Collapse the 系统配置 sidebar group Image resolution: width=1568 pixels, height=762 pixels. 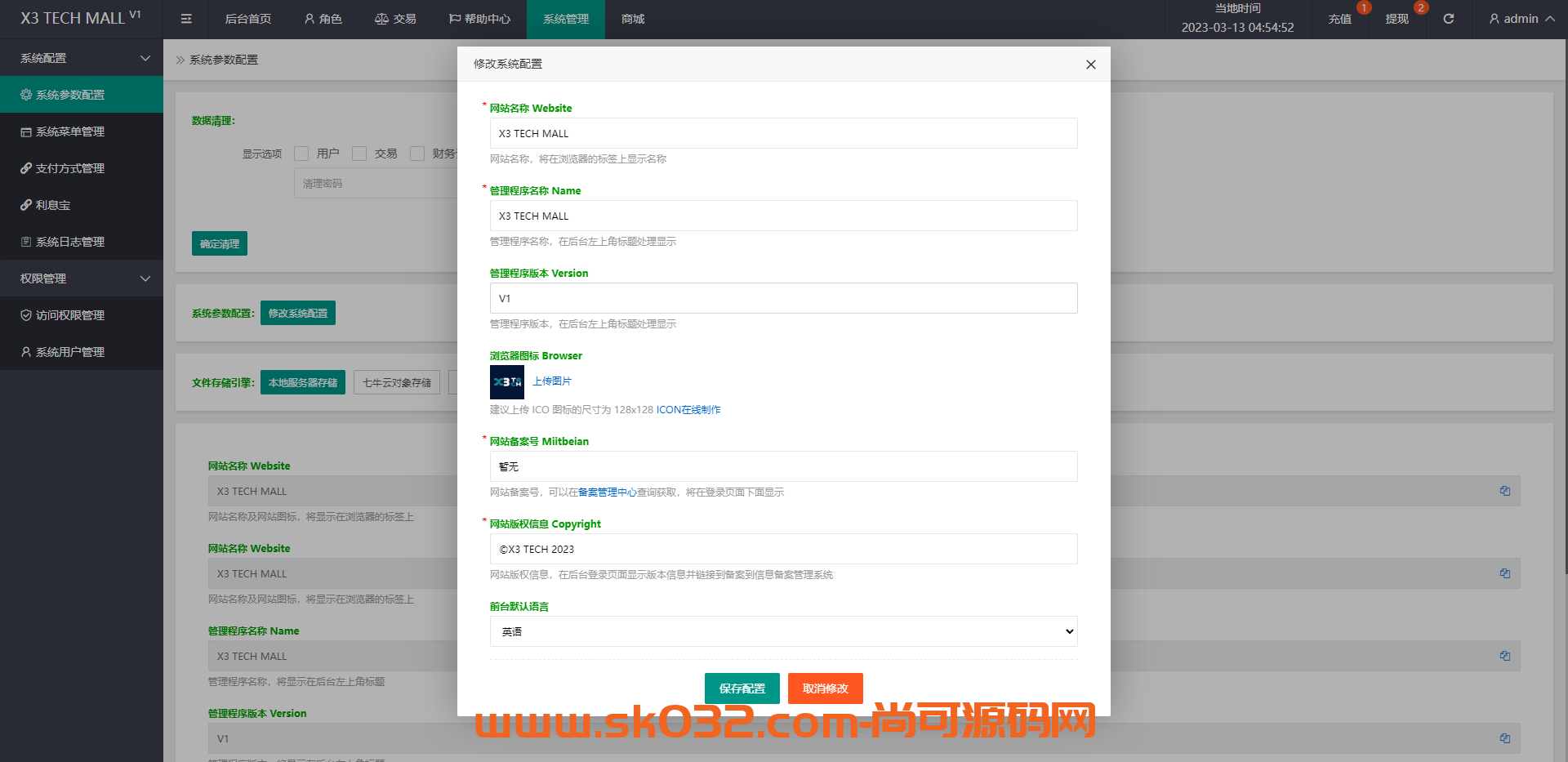[82, 58]
